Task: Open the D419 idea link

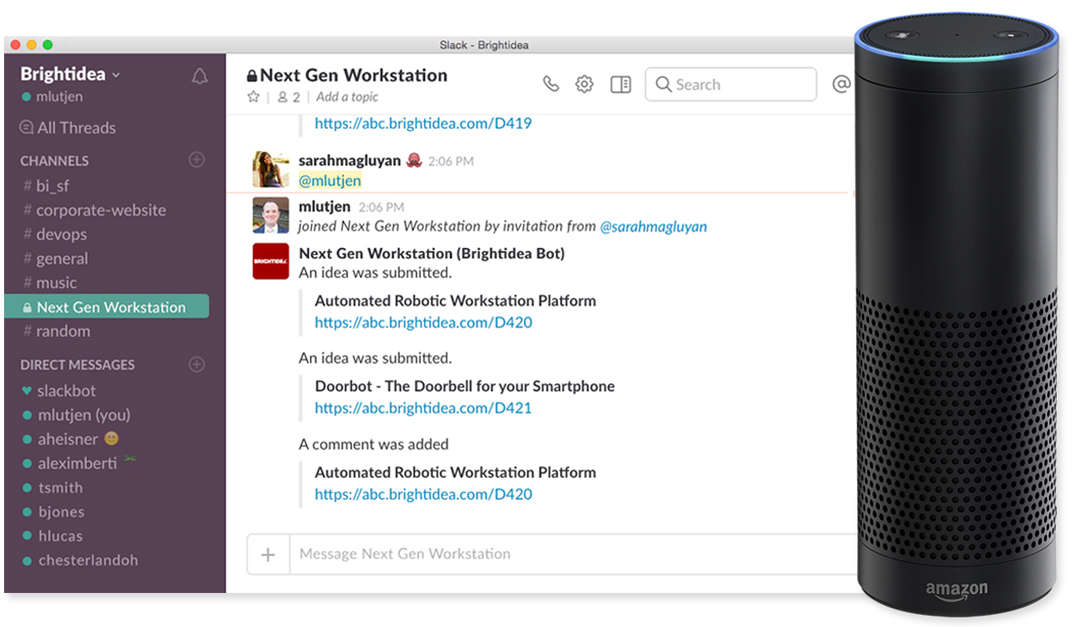Action: click(423, 123)
